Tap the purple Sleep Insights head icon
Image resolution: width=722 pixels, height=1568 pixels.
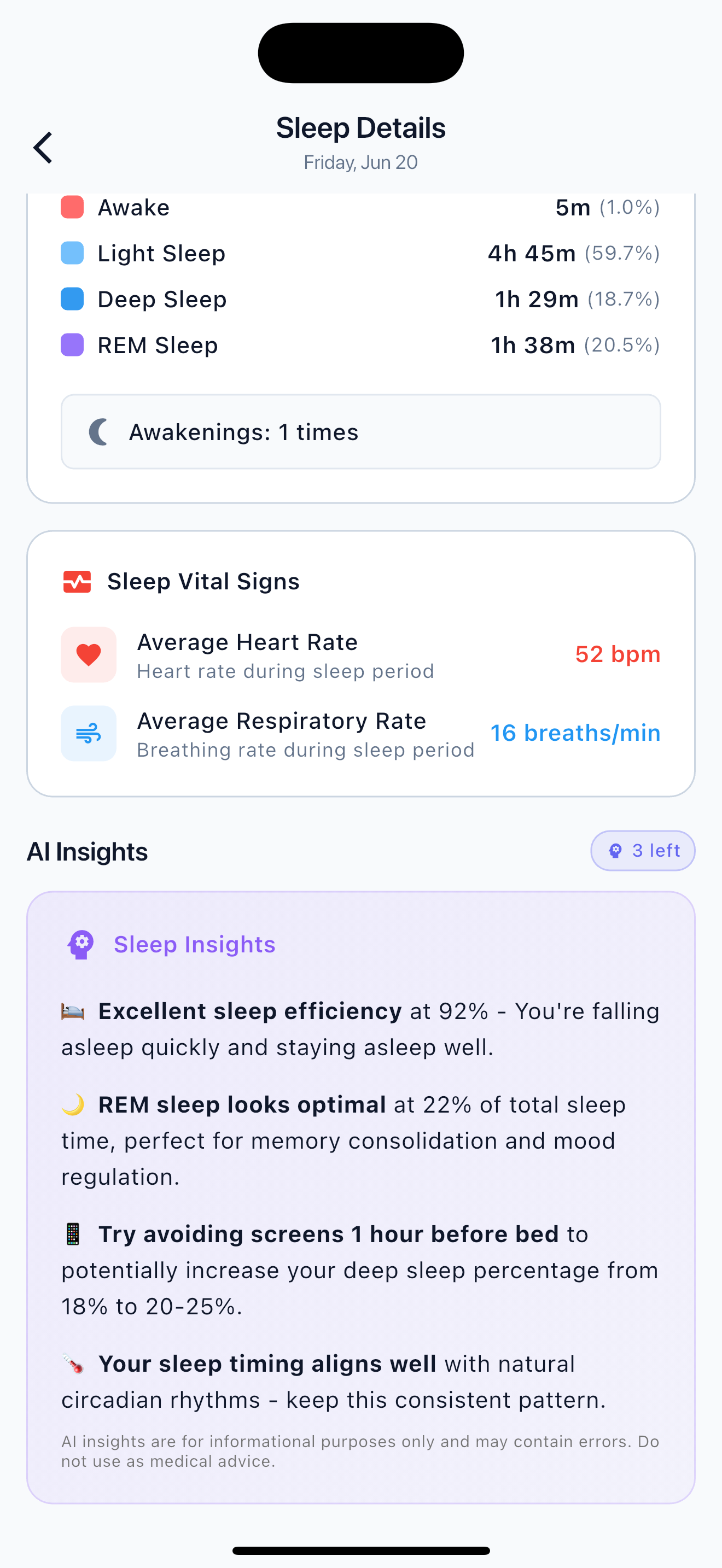click(81, 945)
